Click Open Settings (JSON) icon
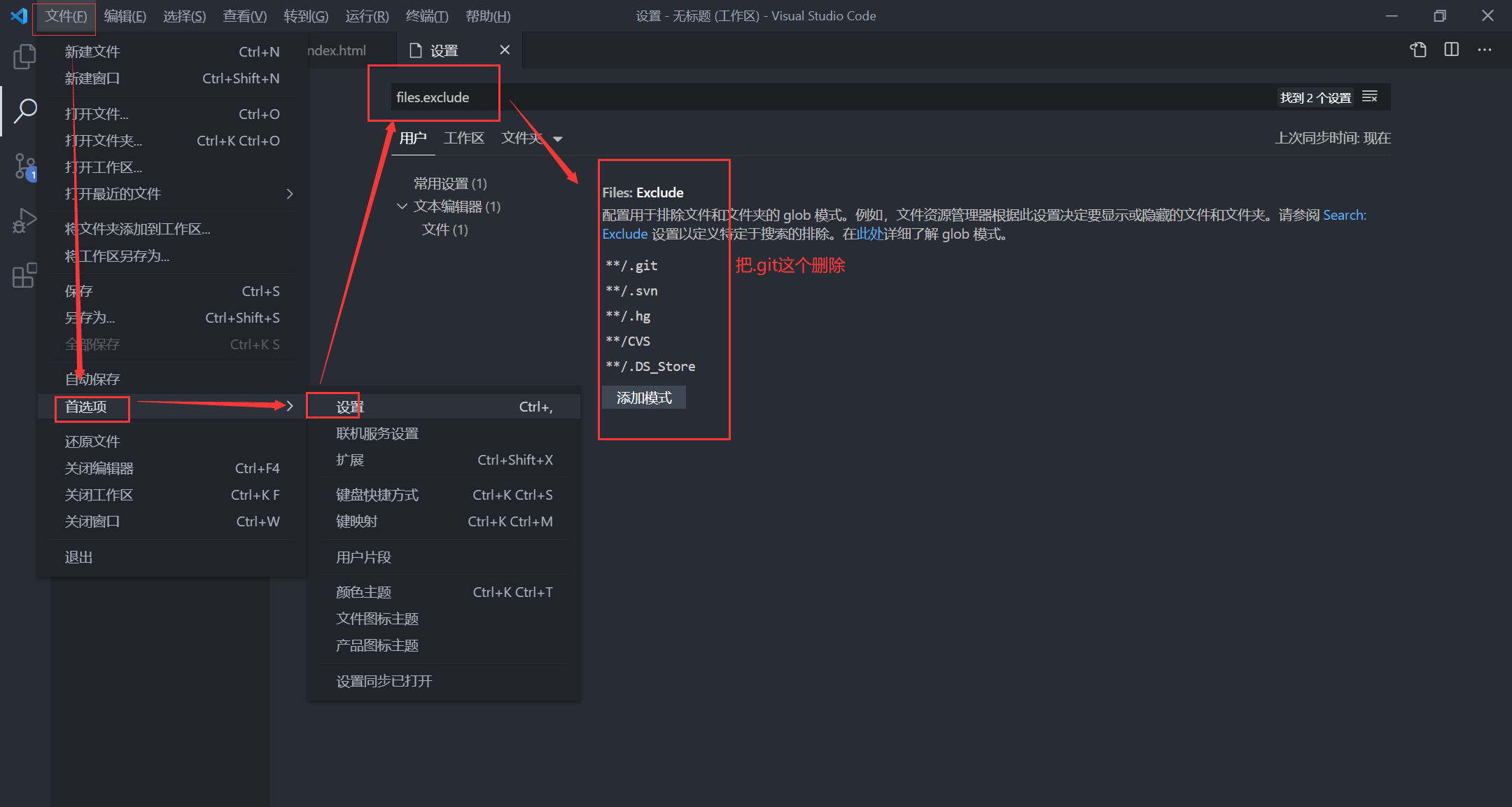This screenshot has height=807, width=1512. (x=1418, y=50)
